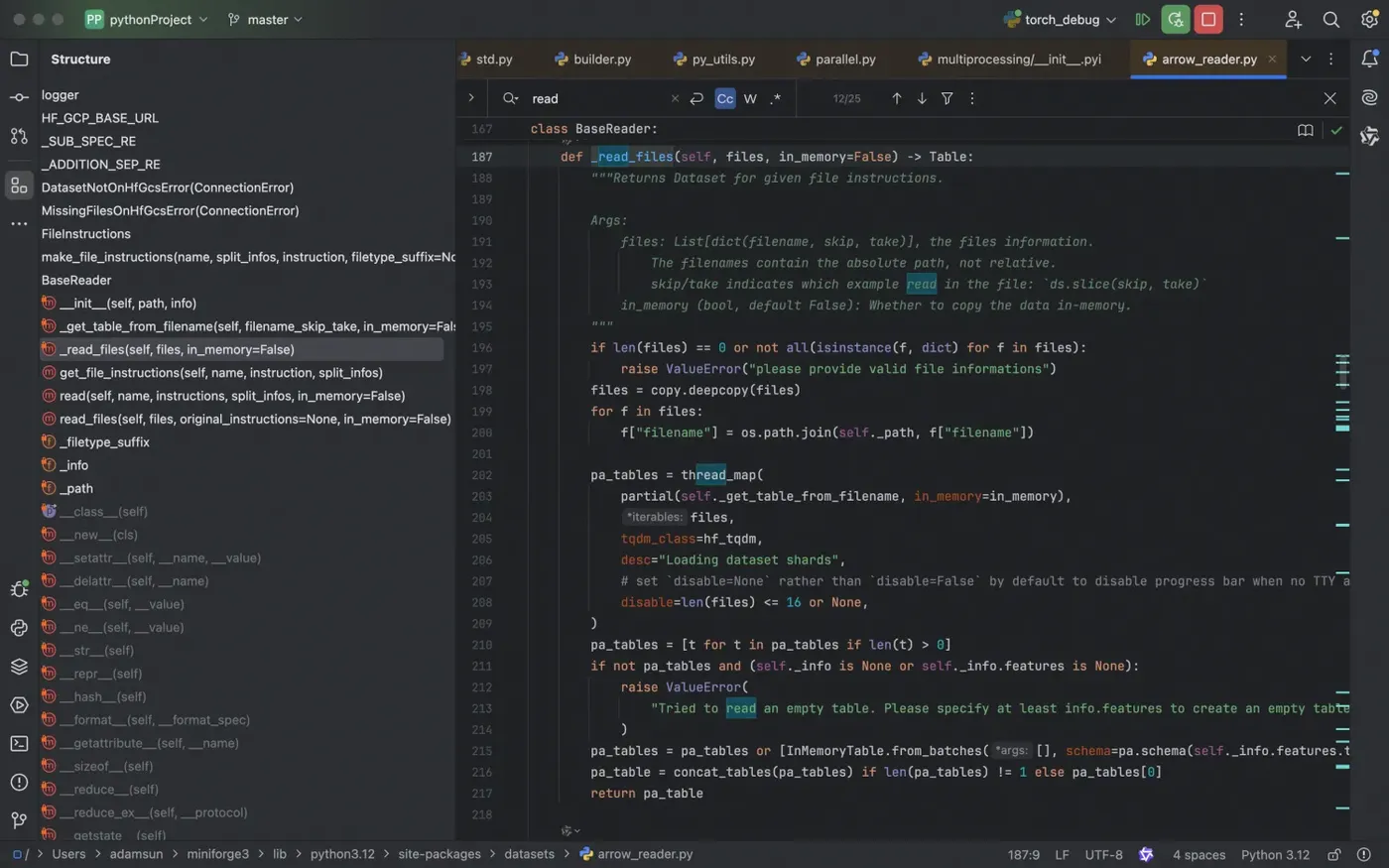The width and height of the screenshot is (1389, 868).
Task: Insert new line in search field
Action: pos(696,98)
